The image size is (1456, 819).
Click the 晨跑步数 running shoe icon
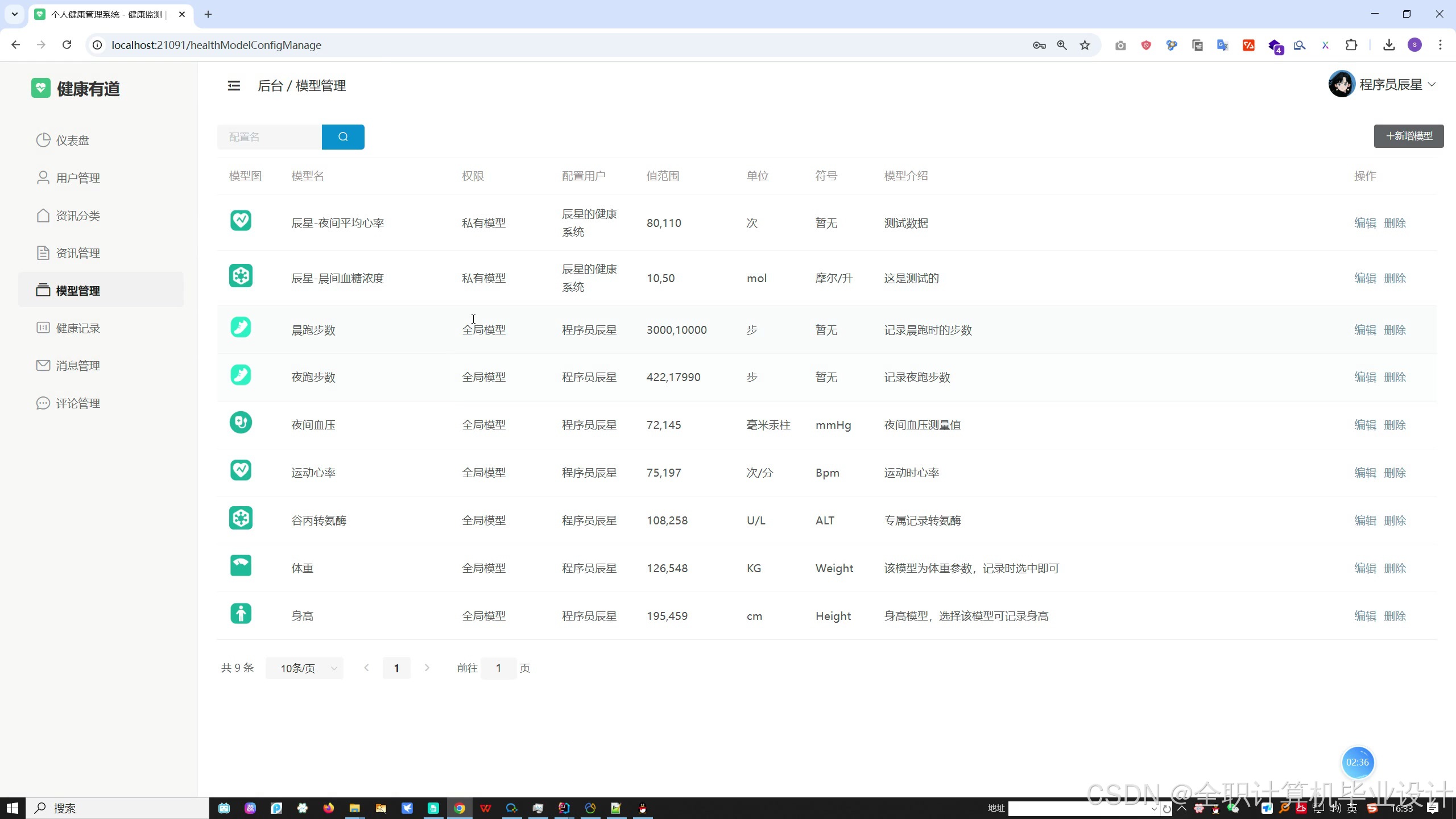241,328
